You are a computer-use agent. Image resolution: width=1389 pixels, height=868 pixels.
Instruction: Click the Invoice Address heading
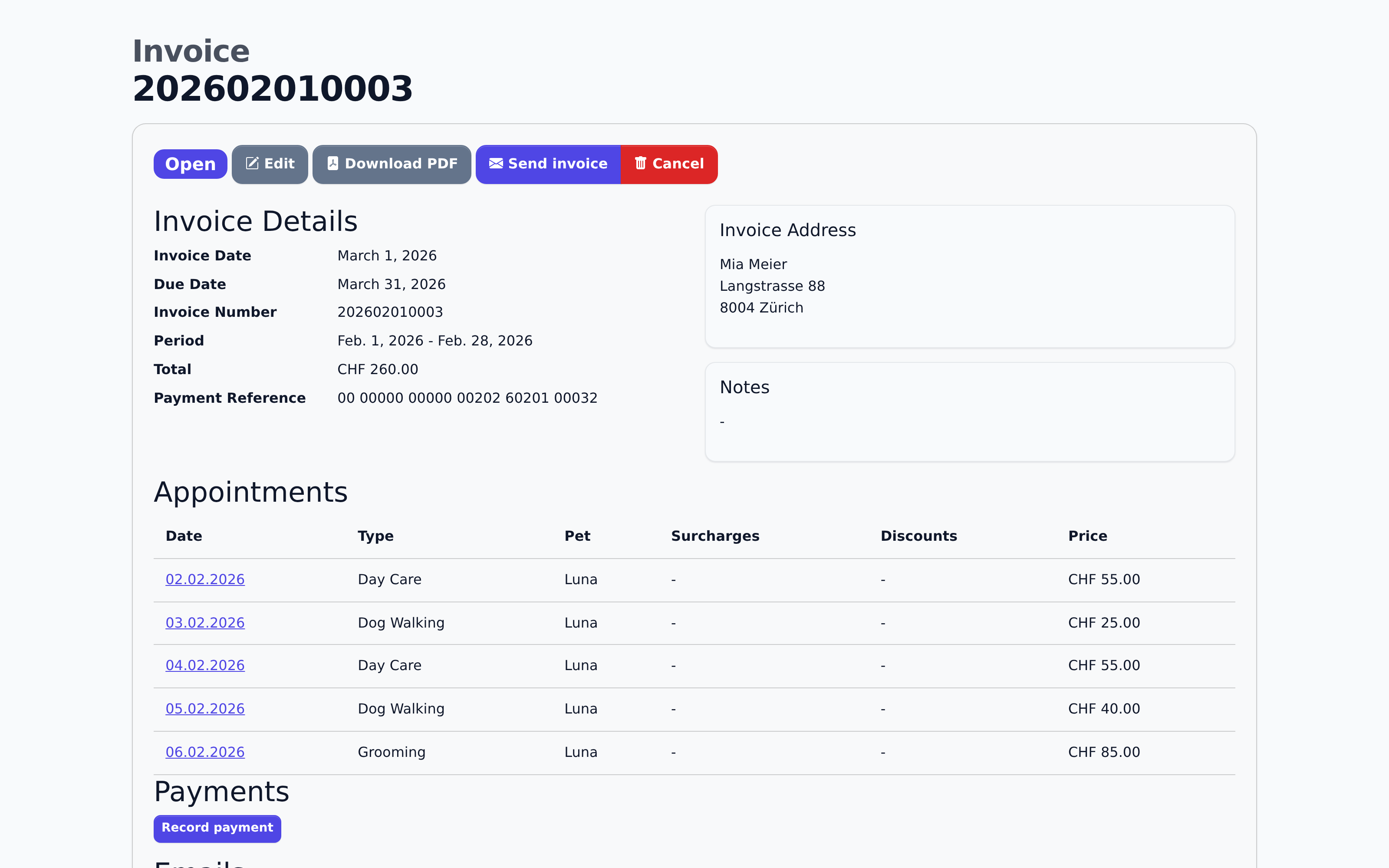[787, 230]
